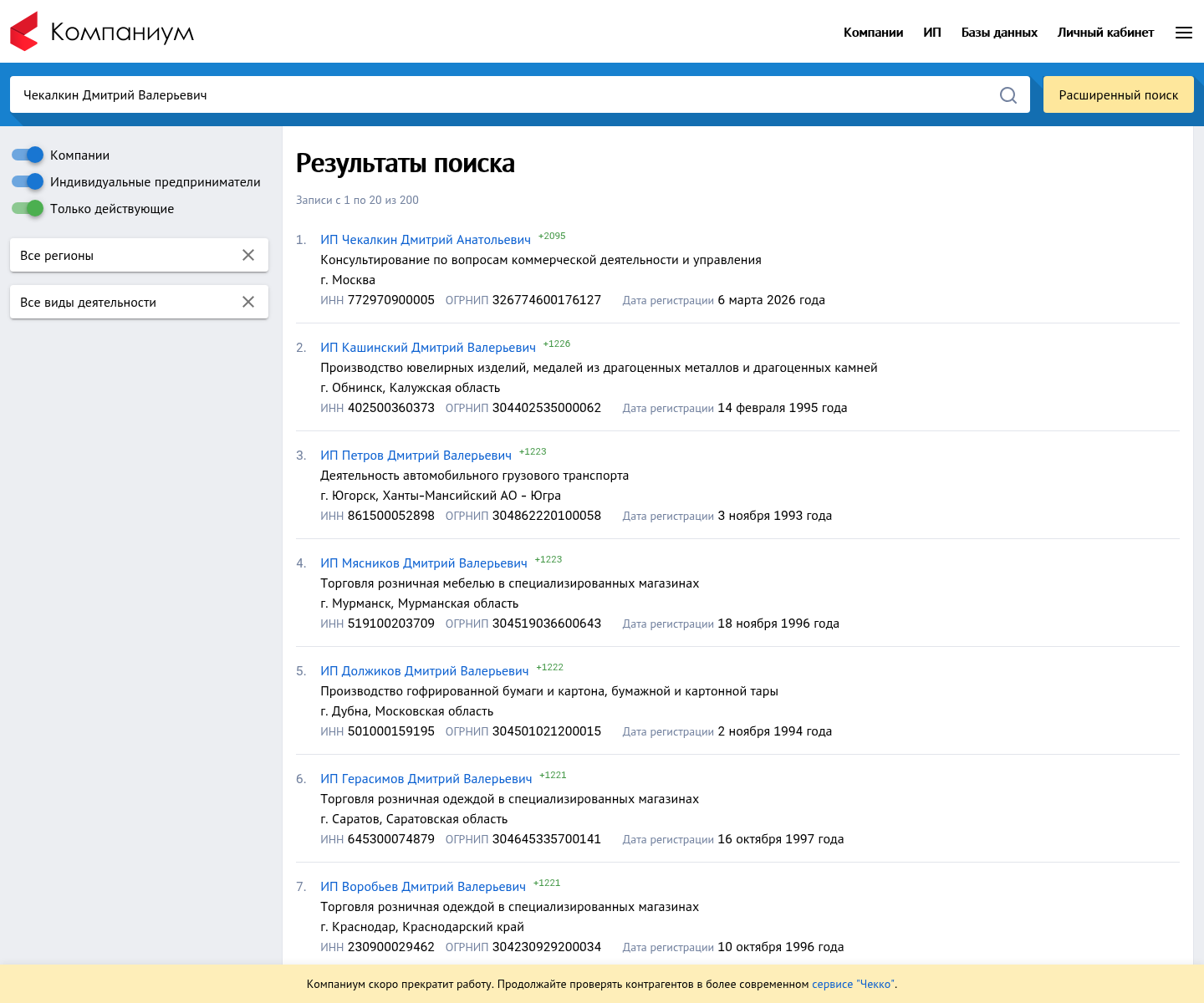The image size is (1204, 1003).
Task: Click the text Записи с 1 по 20 из 200
Action: tap(357, 200)
